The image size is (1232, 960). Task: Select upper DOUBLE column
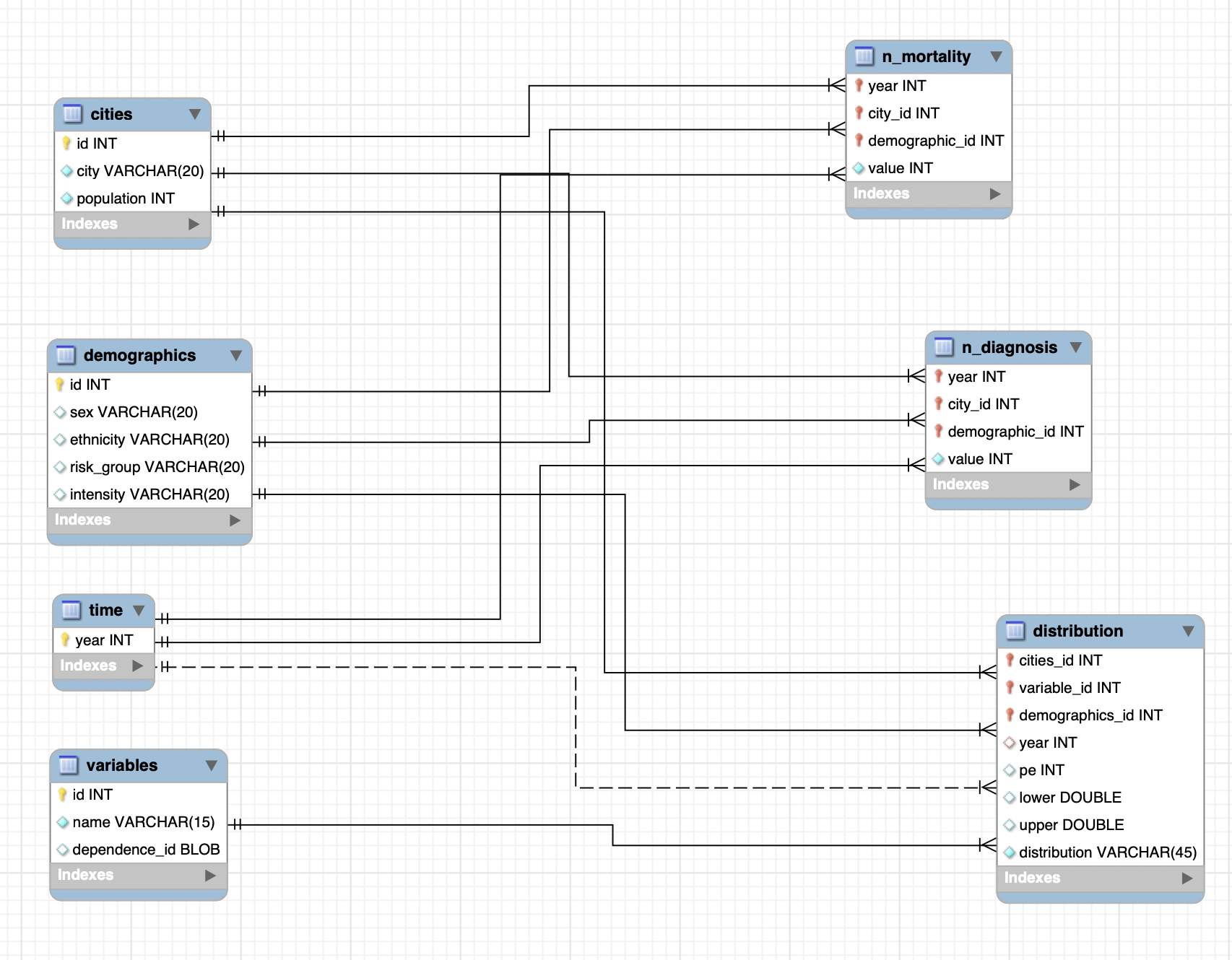click(1101, 825)
